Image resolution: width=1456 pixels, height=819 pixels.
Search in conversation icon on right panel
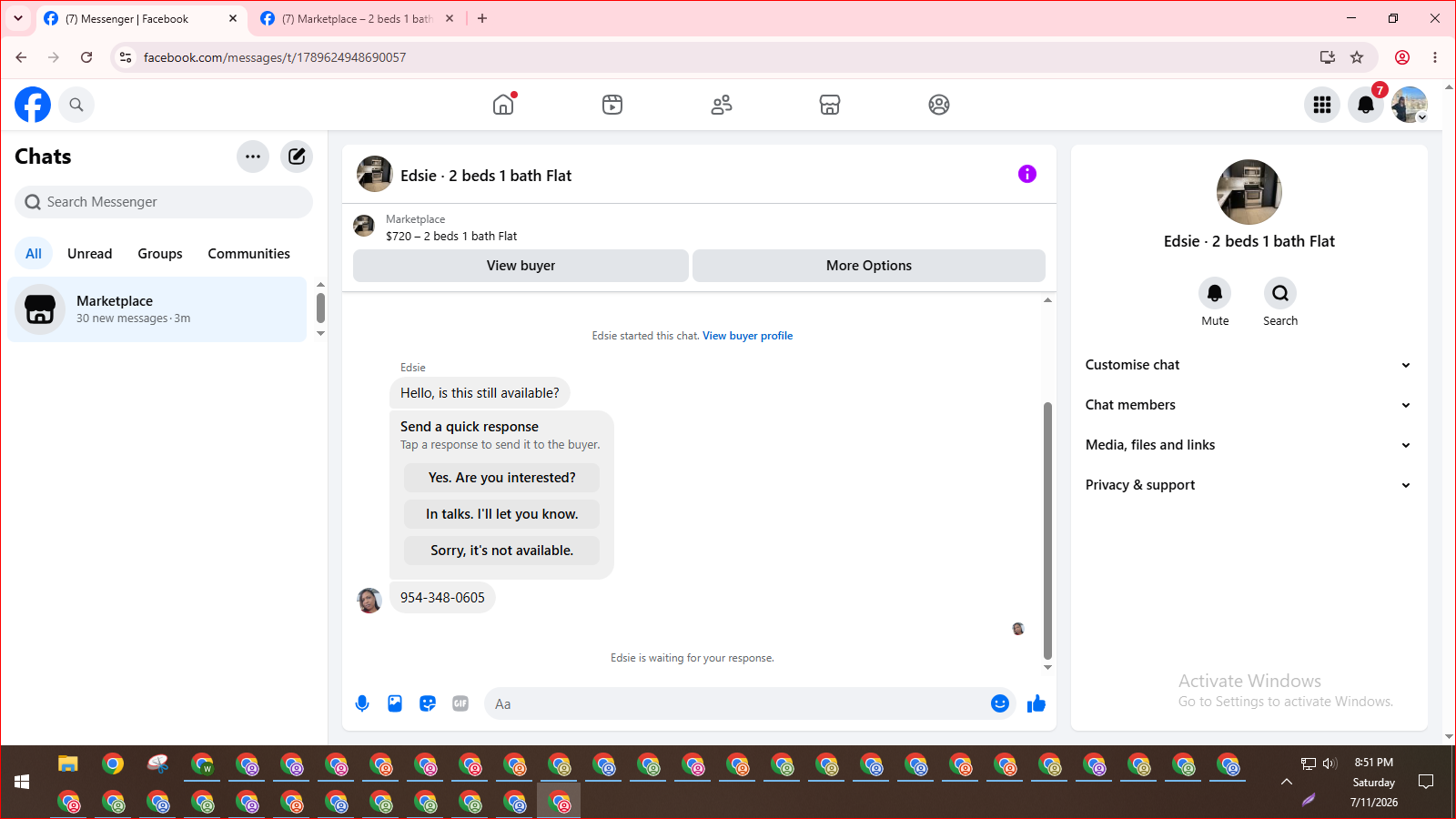1280,293
